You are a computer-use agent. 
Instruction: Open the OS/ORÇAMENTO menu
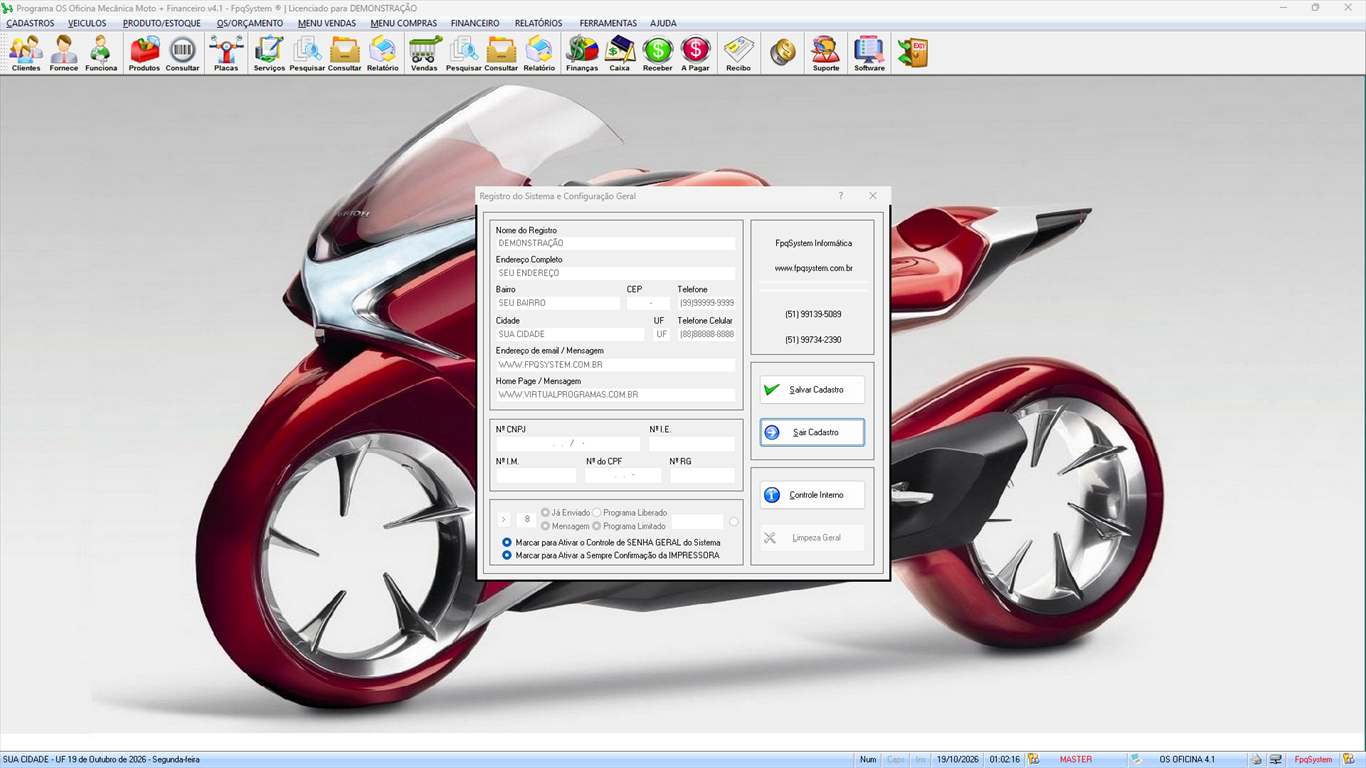click(x=250, y=23)
